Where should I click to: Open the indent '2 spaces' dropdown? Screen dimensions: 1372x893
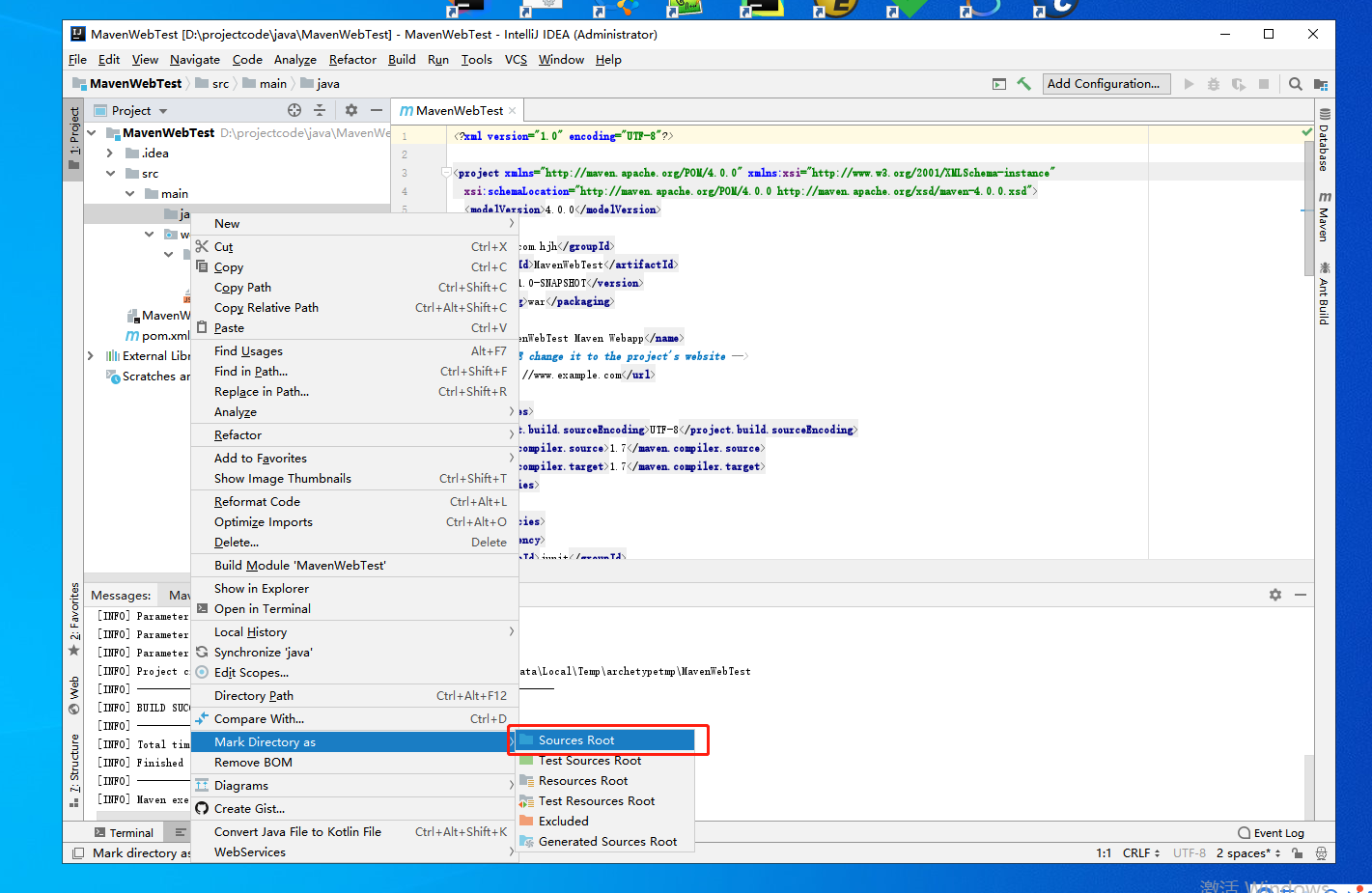coord(1248,853)
